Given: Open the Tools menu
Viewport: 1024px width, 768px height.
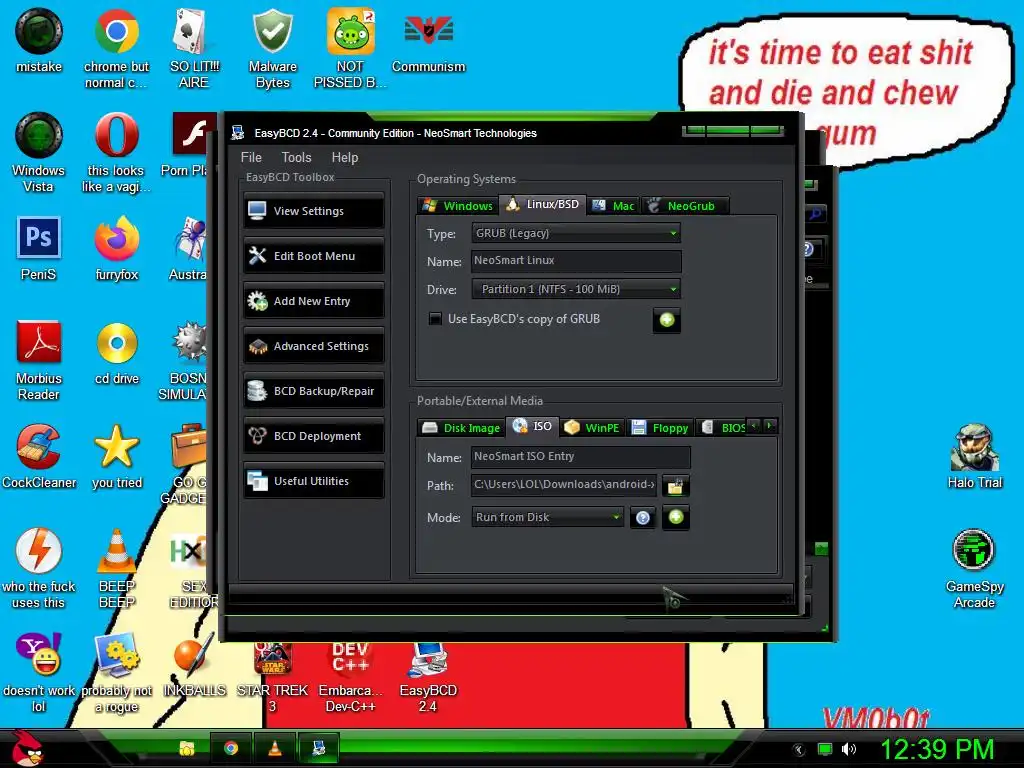Looking at the screenshot, I should coord(296,157).
